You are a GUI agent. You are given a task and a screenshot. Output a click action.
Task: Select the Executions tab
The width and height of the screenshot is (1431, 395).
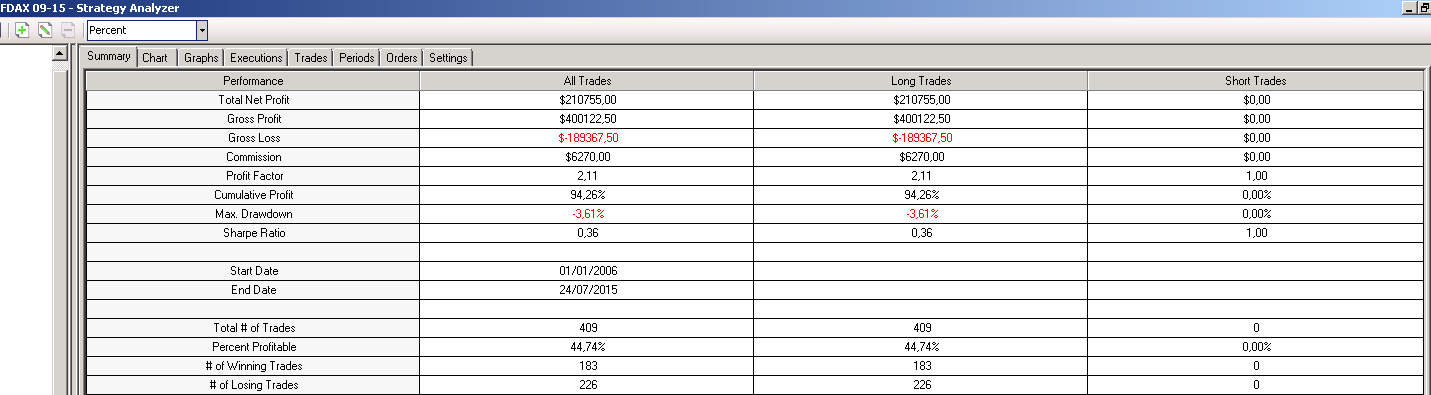(x=256, y=58)
